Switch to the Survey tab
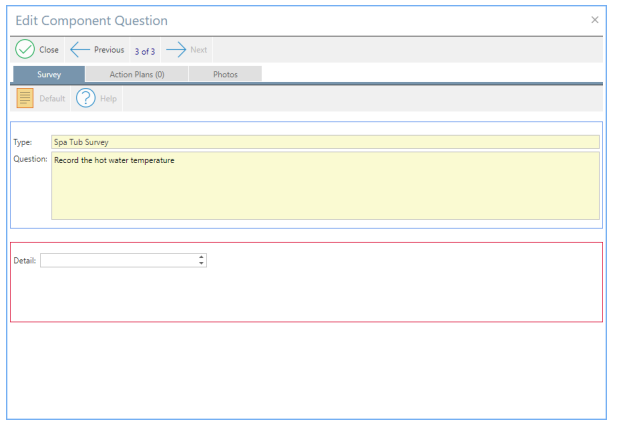This screenshot has width=618, height=425. tap(49, 75)
